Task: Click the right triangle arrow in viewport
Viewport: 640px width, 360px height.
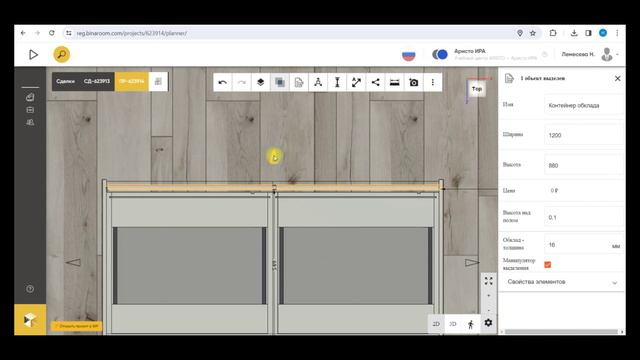Action: click(x=472, y=262)
